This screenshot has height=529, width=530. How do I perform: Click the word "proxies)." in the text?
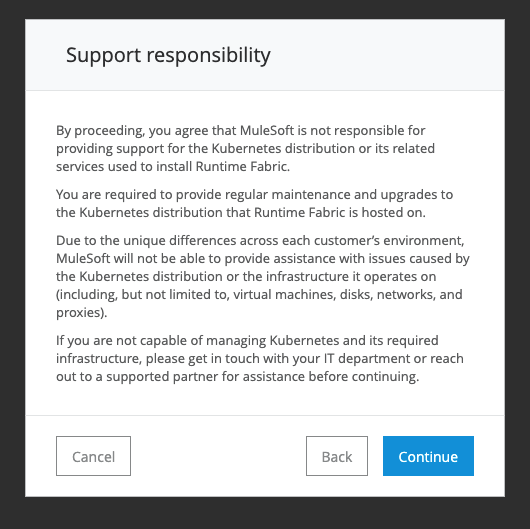tap(81, 313)
